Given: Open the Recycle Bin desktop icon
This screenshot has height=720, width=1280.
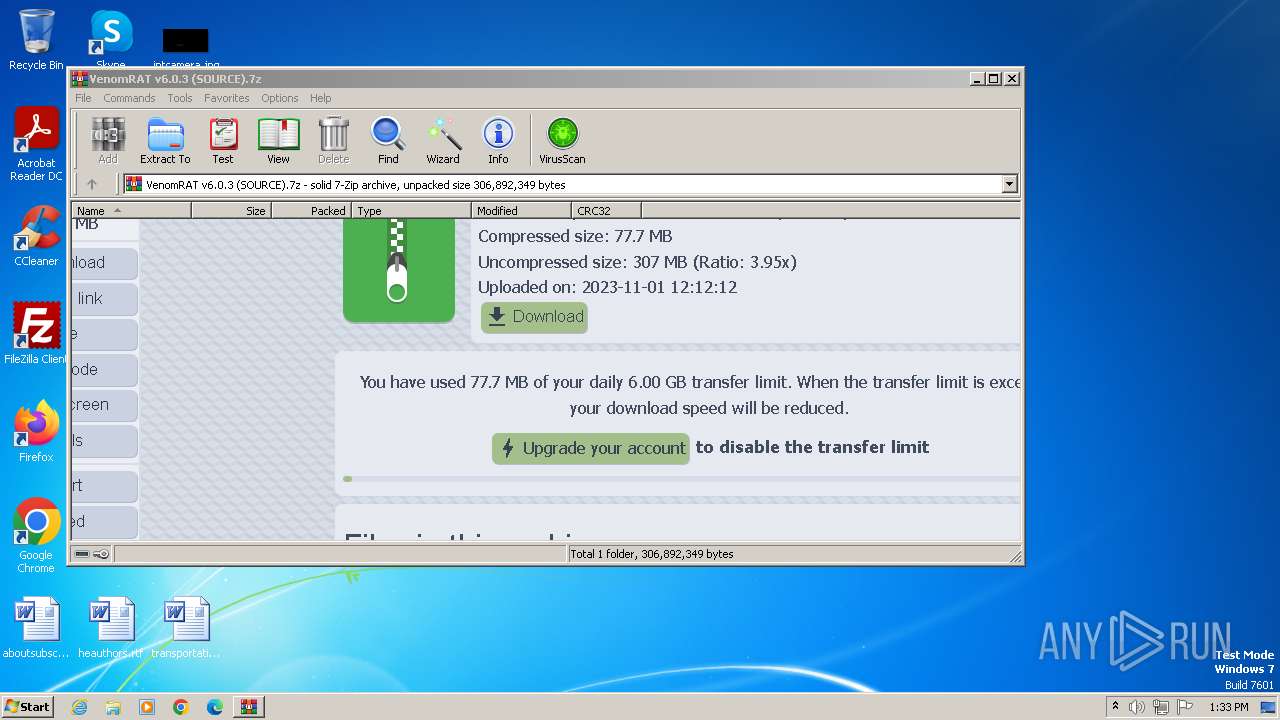Looking at the screenshot, I should pos(36,40).
